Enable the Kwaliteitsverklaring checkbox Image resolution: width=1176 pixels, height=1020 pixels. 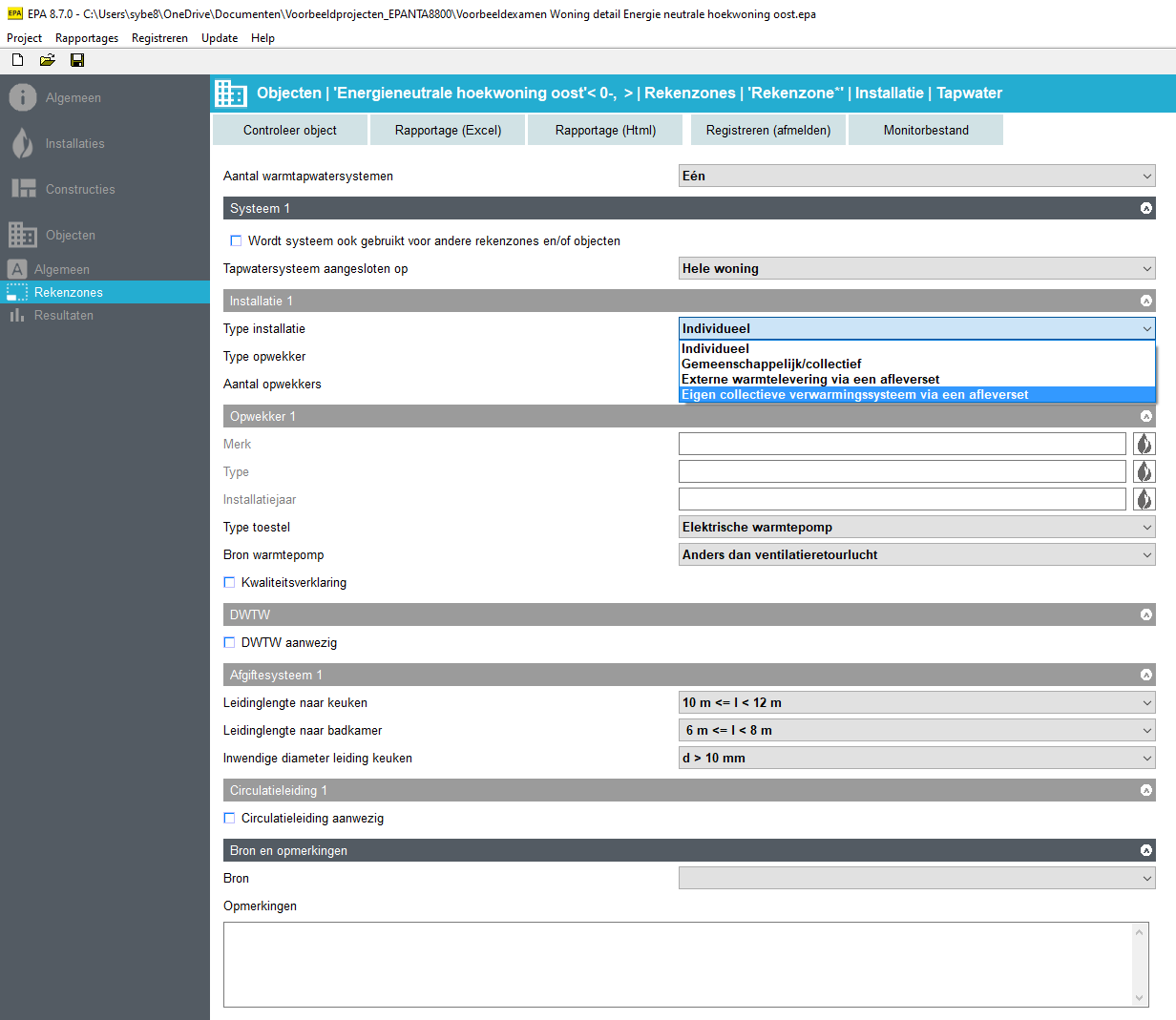(229, 582)
